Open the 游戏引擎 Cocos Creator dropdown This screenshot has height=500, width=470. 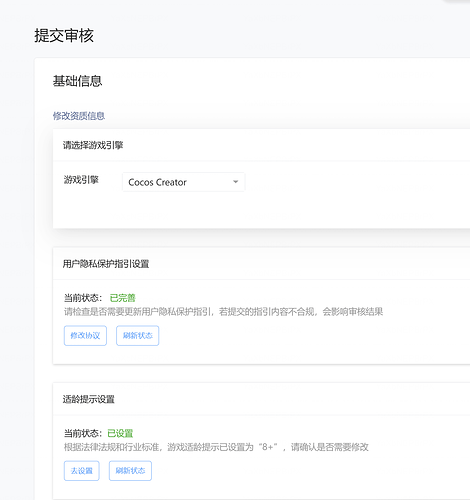tap(184, 182)
